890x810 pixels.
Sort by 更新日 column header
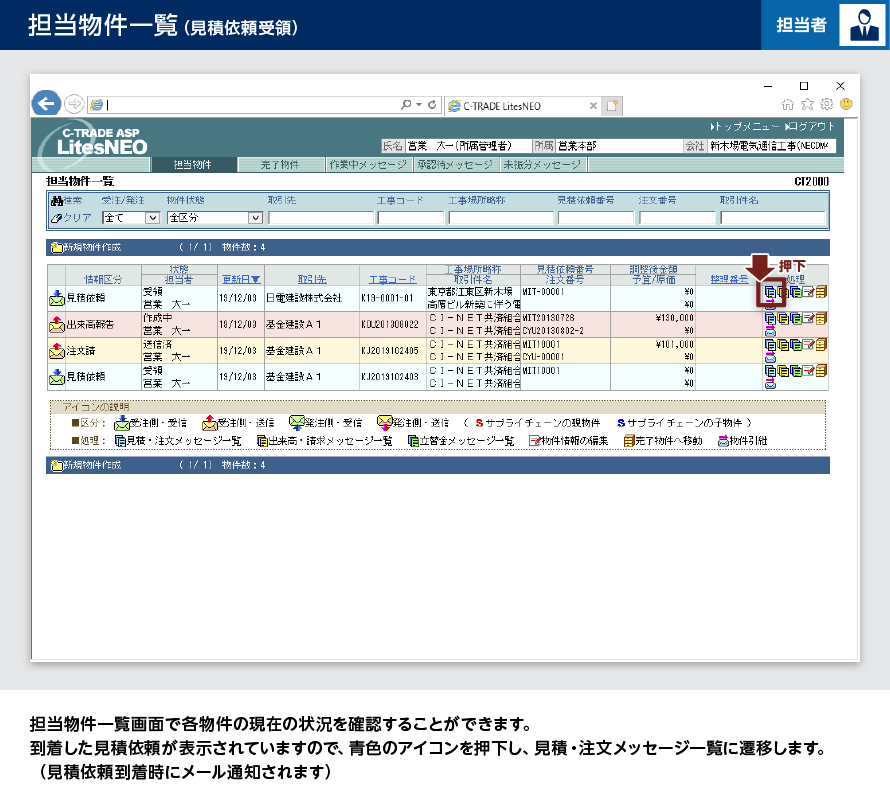[x=240, y=279]
